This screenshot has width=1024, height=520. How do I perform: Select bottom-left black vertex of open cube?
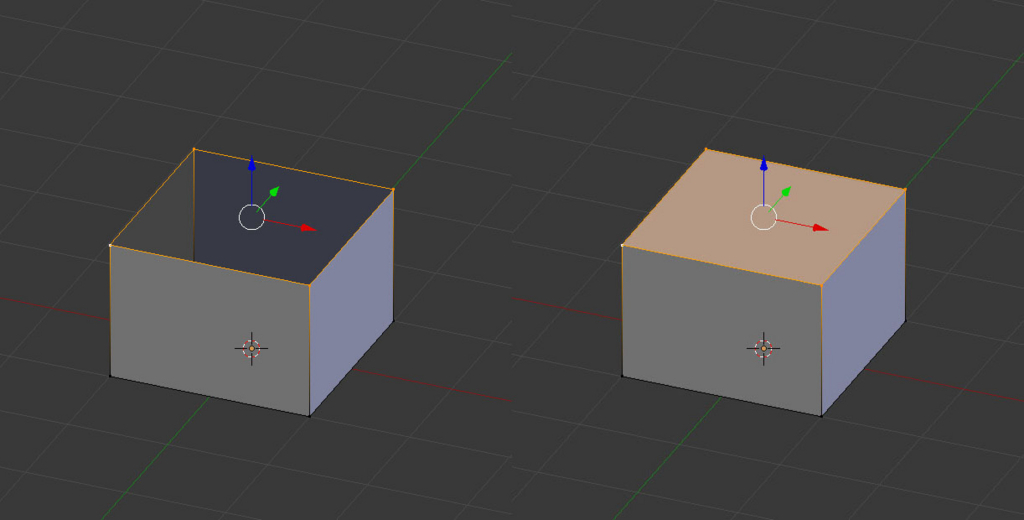(x=110, y=376)
